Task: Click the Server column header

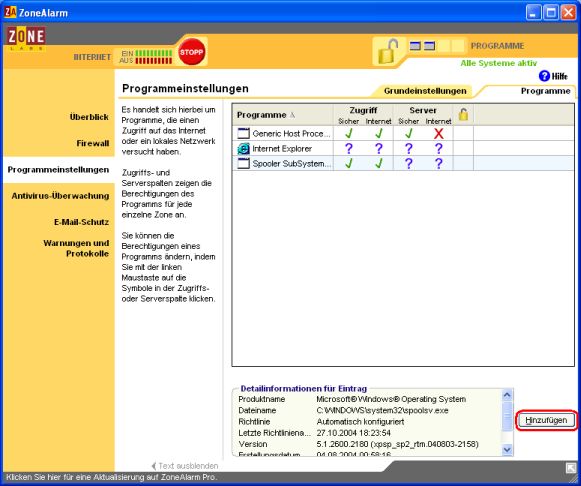Action: [x=423, y=110]
